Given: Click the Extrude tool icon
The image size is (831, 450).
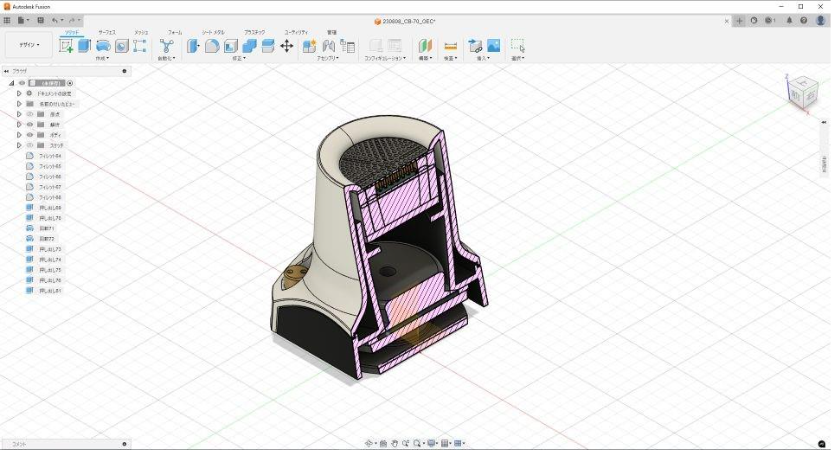Looking at the screenshot, I should coord(85,46).
